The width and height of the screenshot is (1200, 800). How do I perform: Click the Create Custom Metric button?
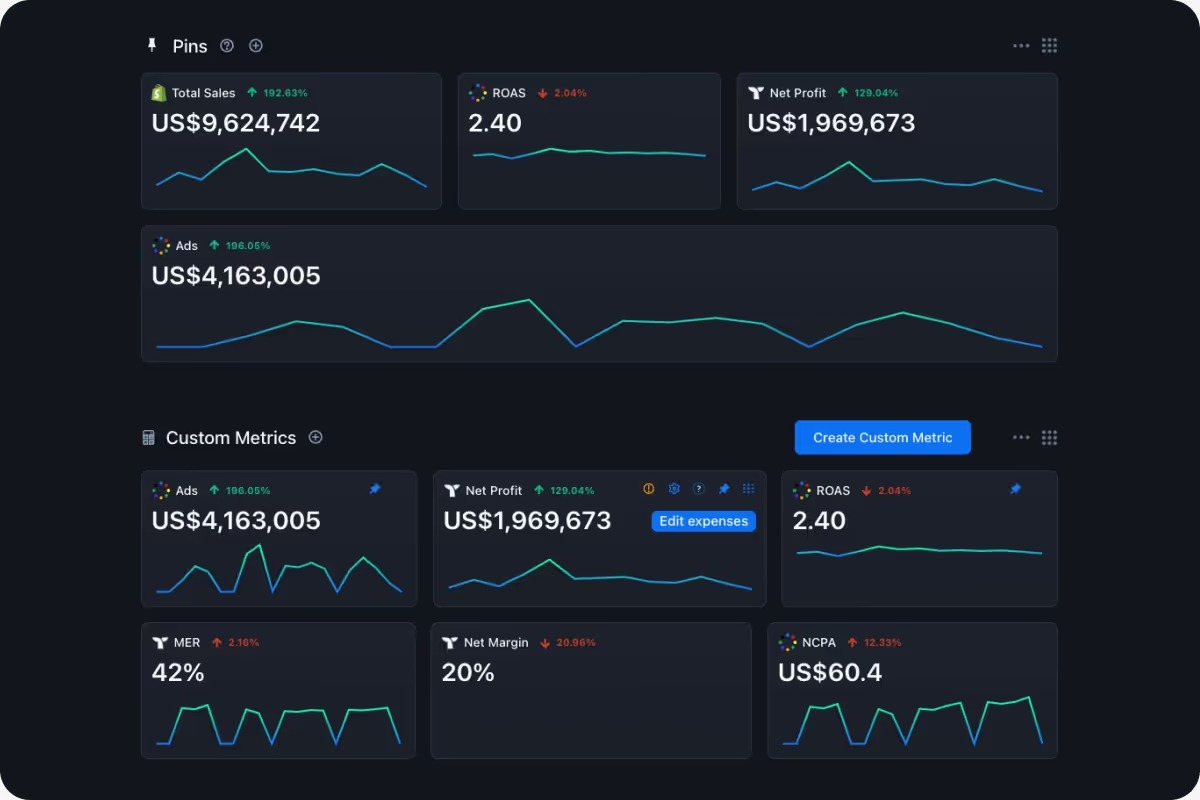pyautogui.click(x=882, y=437)
